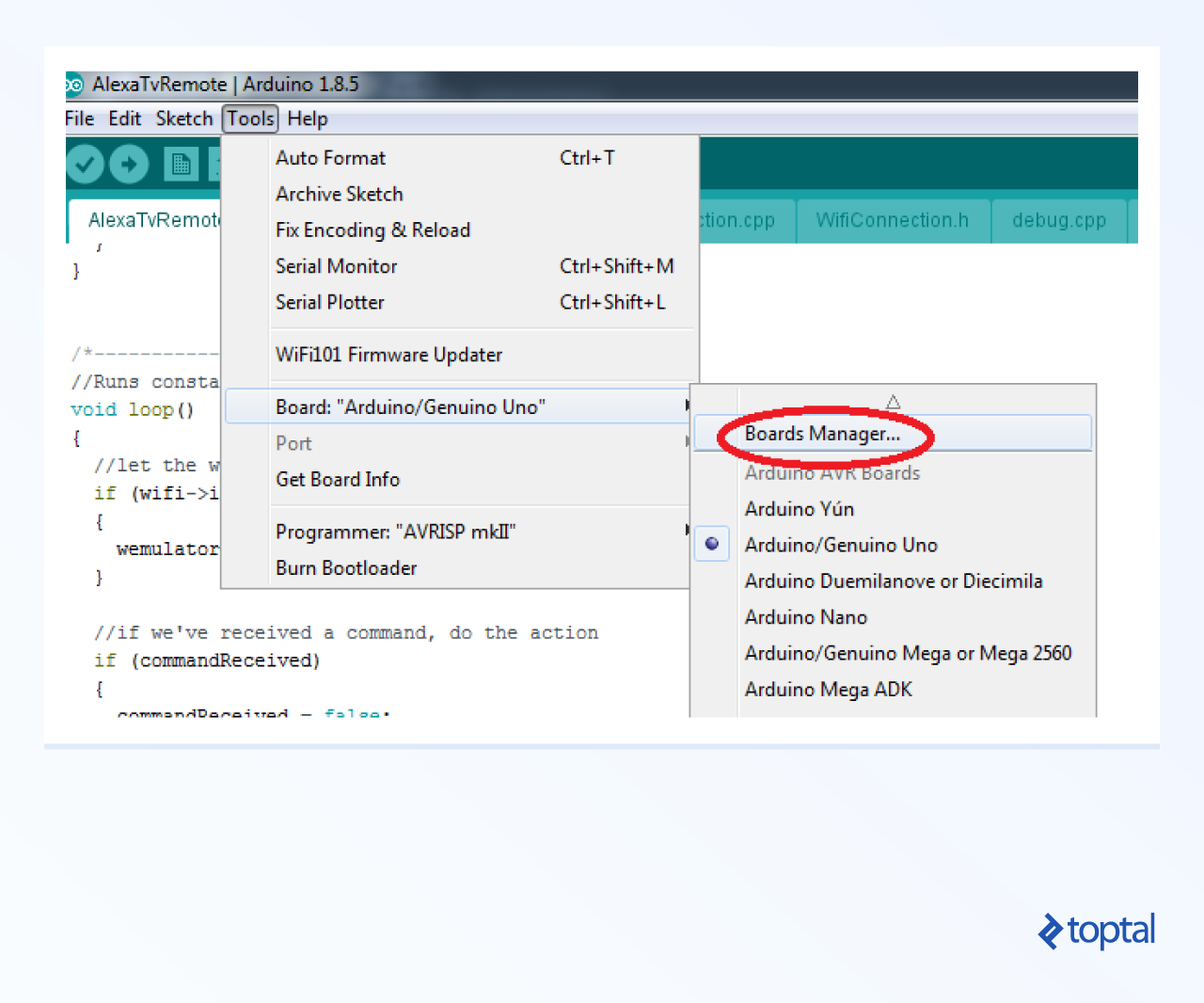Select the Arduino/Genuino Uno radio button
1204x1003 pixels.
(x=712, y=544)
